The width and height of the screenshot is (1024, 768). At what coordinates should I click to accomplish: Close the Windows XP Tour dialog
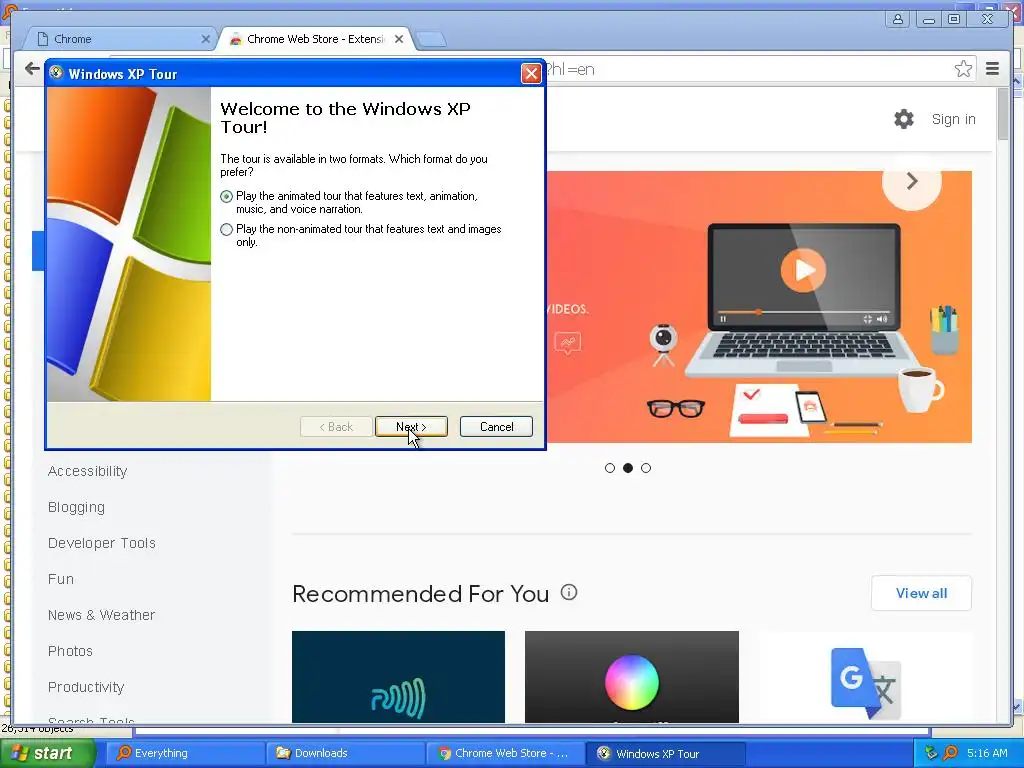(531, 74)
